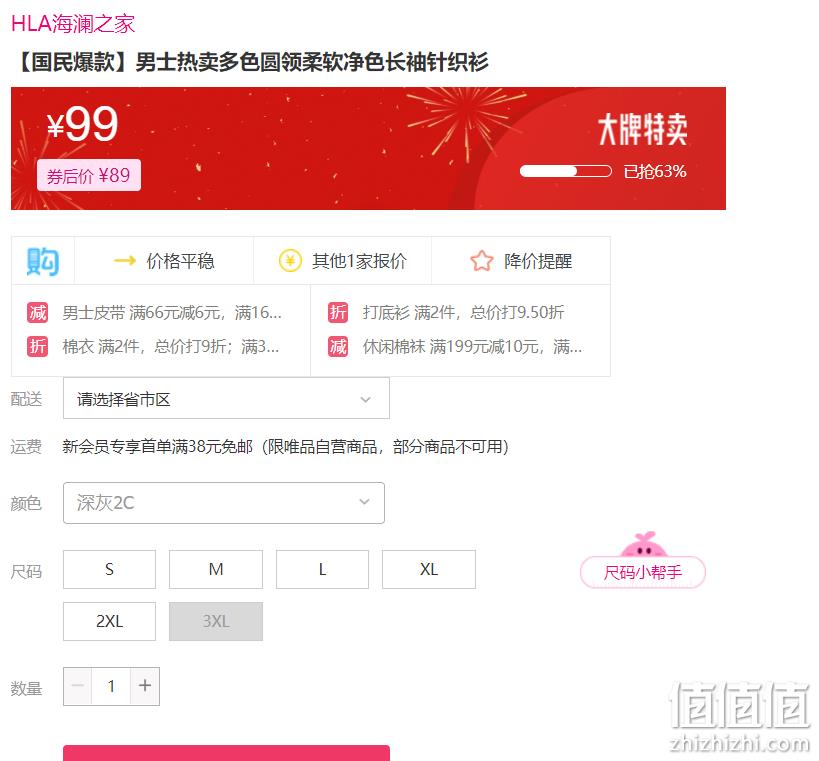Click the 已抢63% progress bar
This screenshot has width=819, height=761.
click(x=566, y=171)
